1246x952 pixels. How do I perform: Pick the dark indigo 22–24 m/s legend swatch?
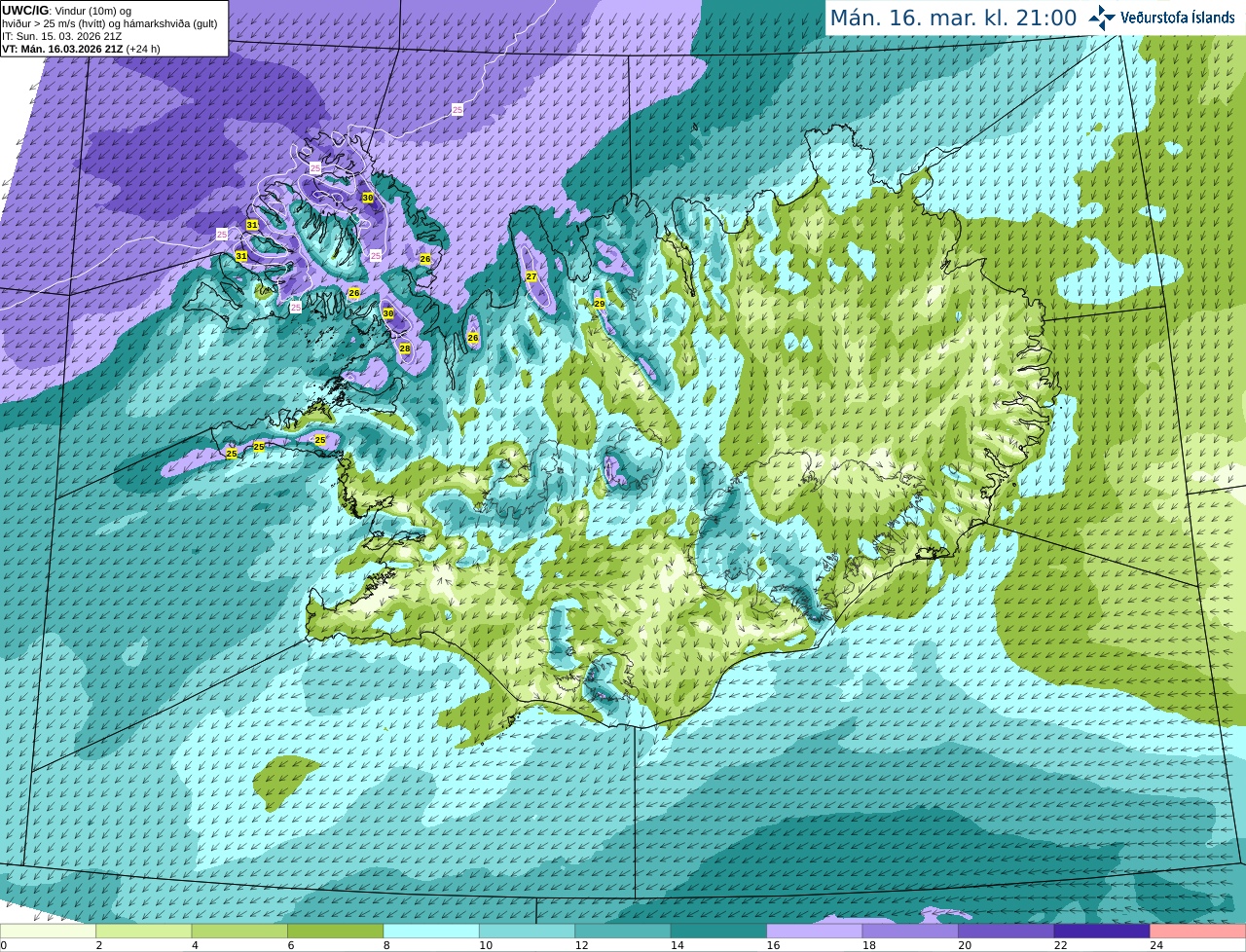click(x=1102, y=931)
